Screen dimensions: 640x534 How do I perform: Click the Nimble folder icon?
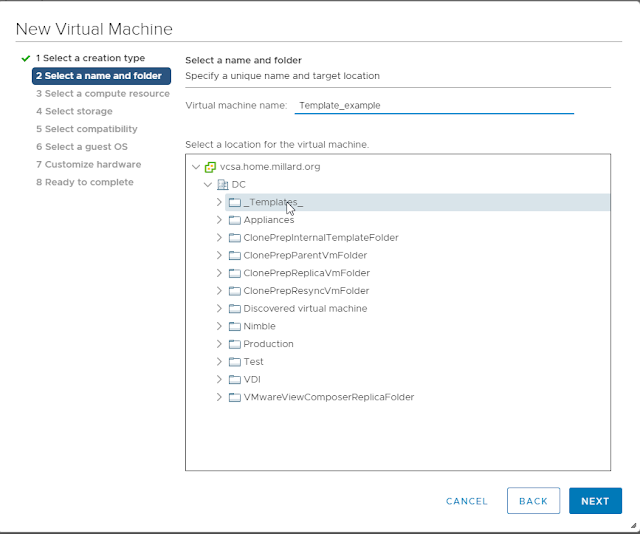pyautogui.click(x=235, y=326)
